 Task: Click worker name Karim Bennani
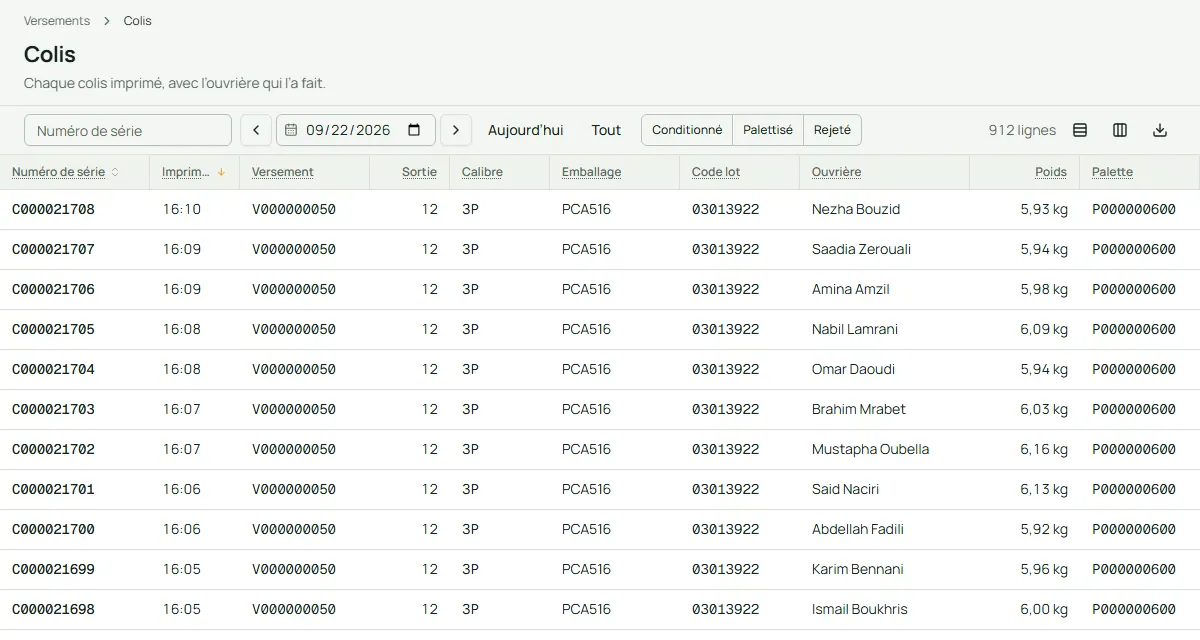click(x=857, y=570)
